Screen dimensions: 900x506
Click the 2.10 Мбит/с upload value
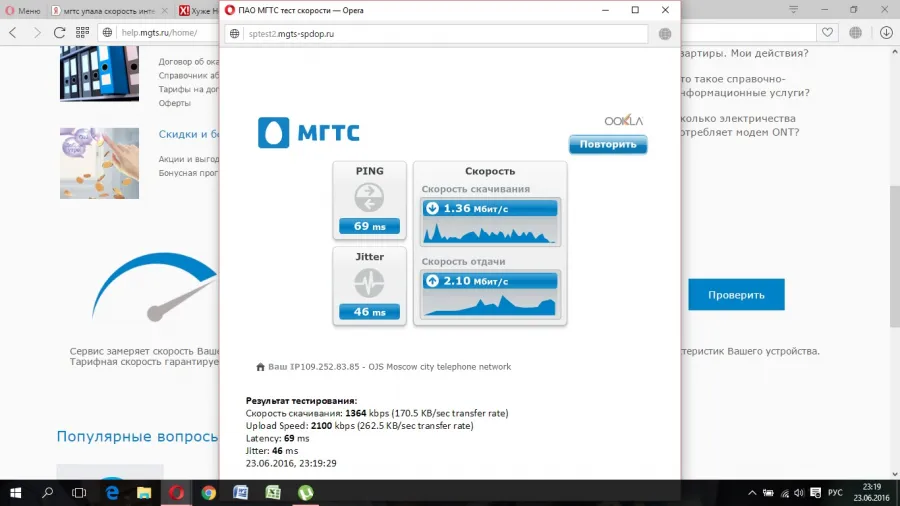476,281
